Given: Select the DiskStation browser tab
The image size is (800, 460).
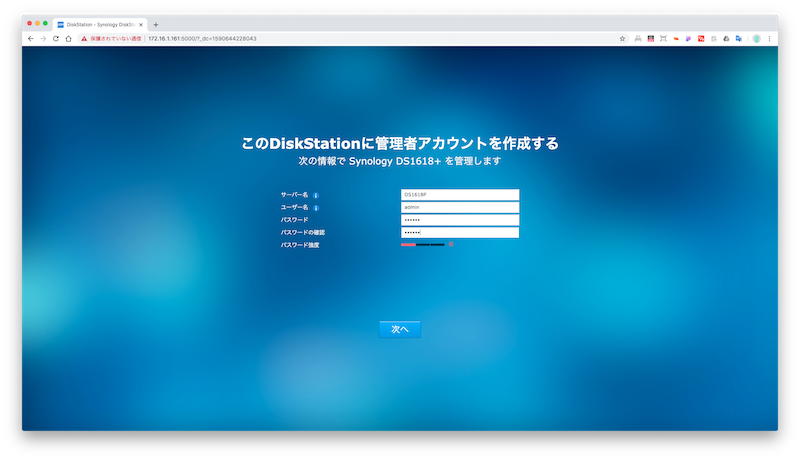Looking at the screenshot, I should (100, 24).
